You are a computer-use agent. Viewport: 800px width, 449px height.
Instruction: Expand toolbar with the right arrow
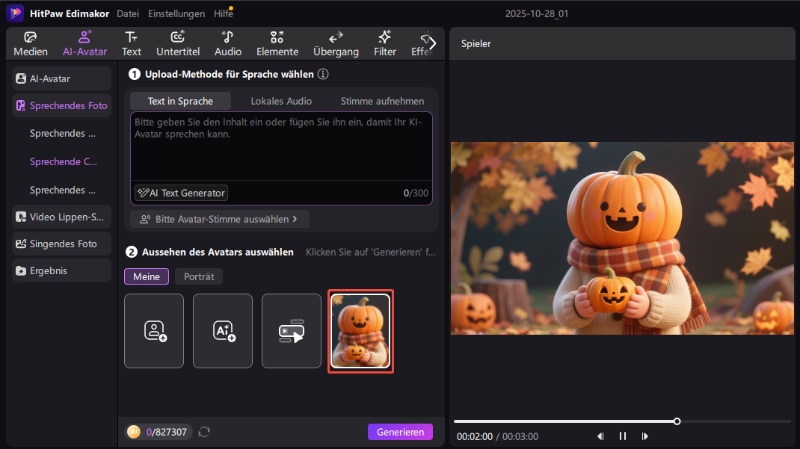(x=432, y=43)
